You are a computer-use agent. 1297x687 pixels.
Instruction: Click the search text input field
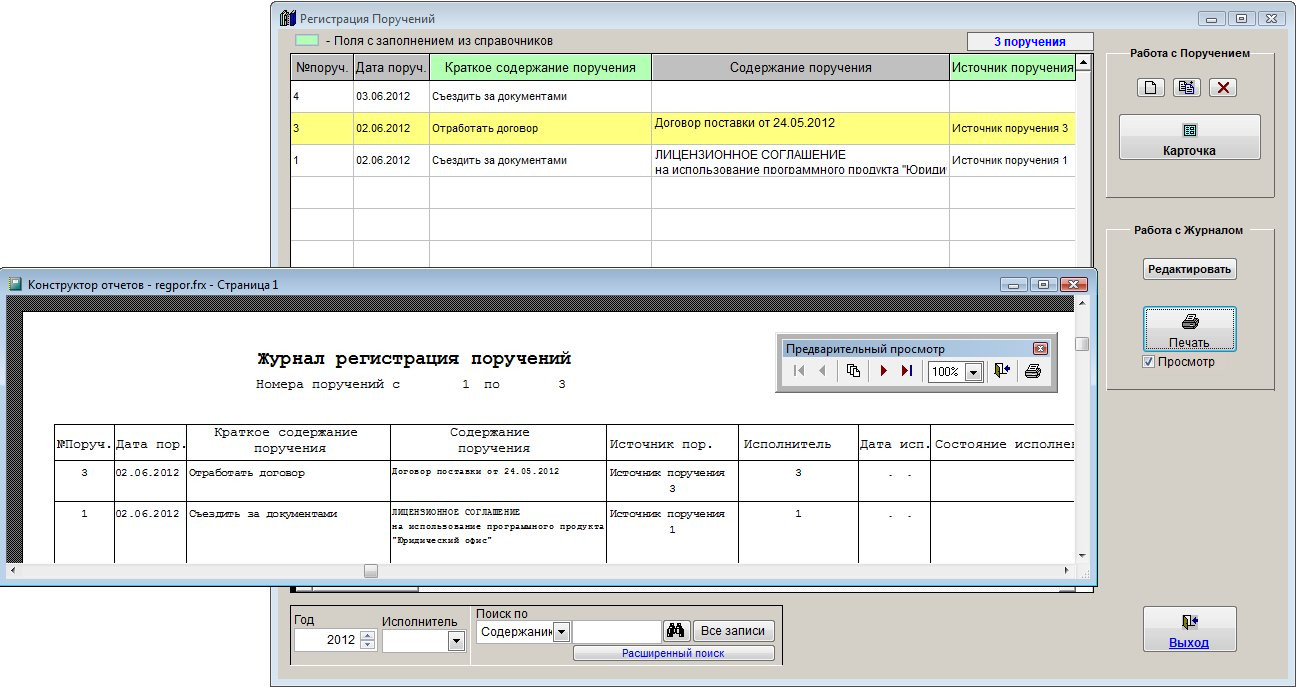point(616,631)
